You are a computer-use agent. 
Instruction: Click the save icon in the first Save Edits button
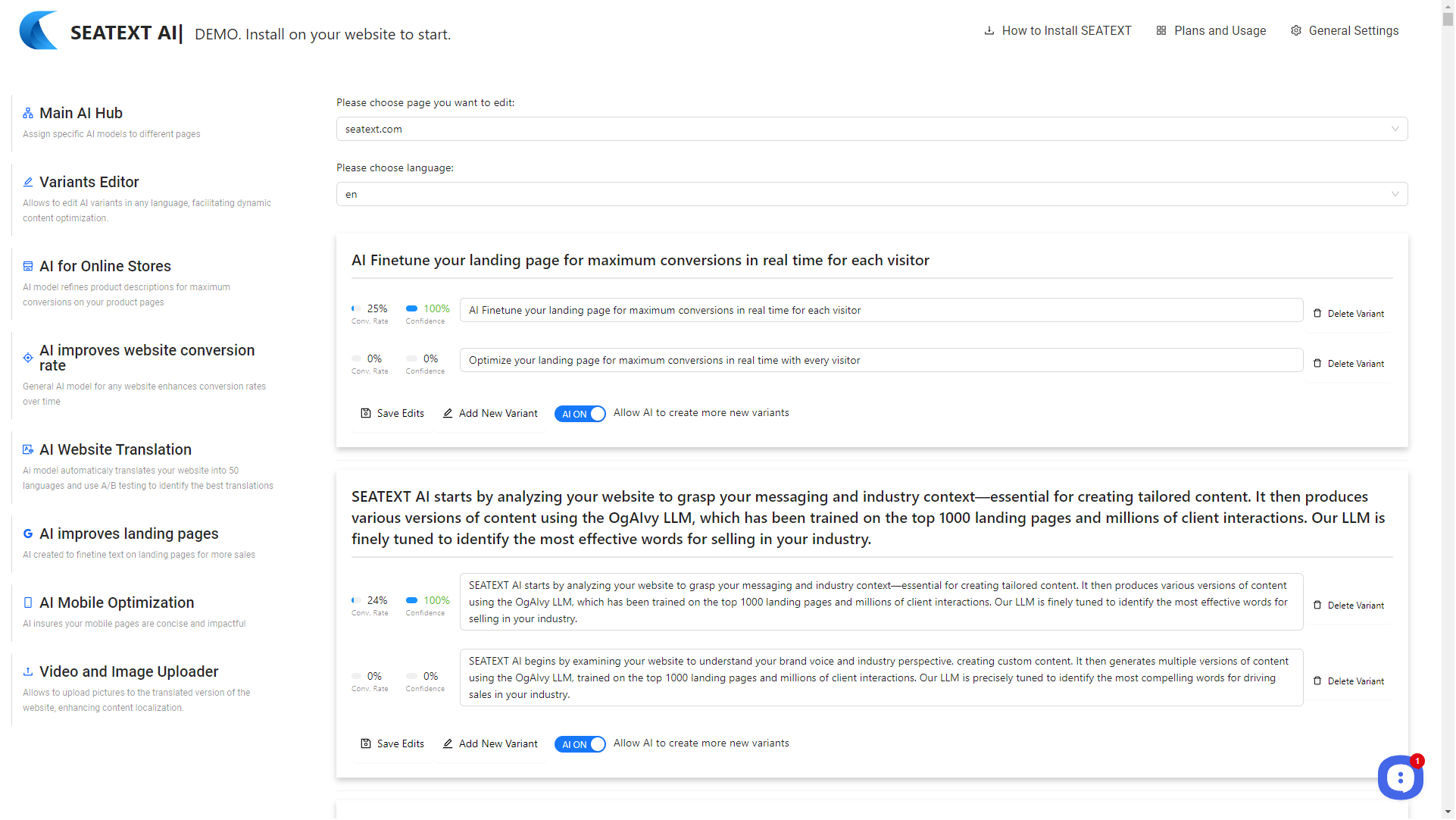[x=367, y=414]
